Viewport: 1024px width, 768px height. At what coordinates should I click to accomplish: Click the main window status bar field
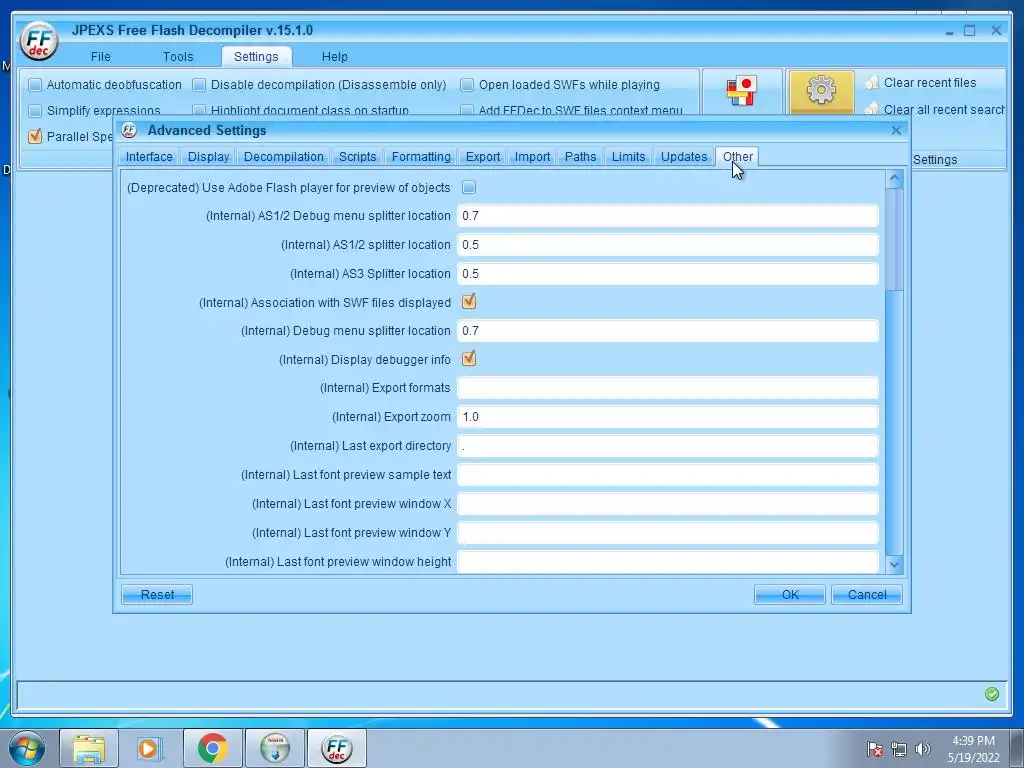512,695
